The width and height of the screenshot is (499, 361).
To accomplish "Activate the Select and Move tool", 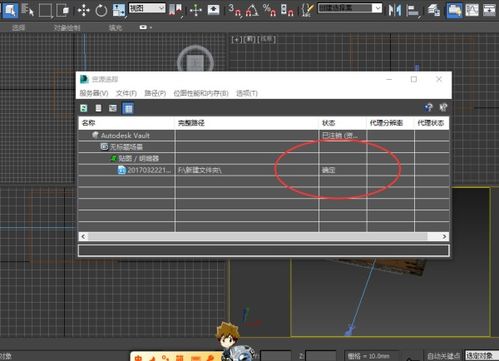I will (83, 10).
